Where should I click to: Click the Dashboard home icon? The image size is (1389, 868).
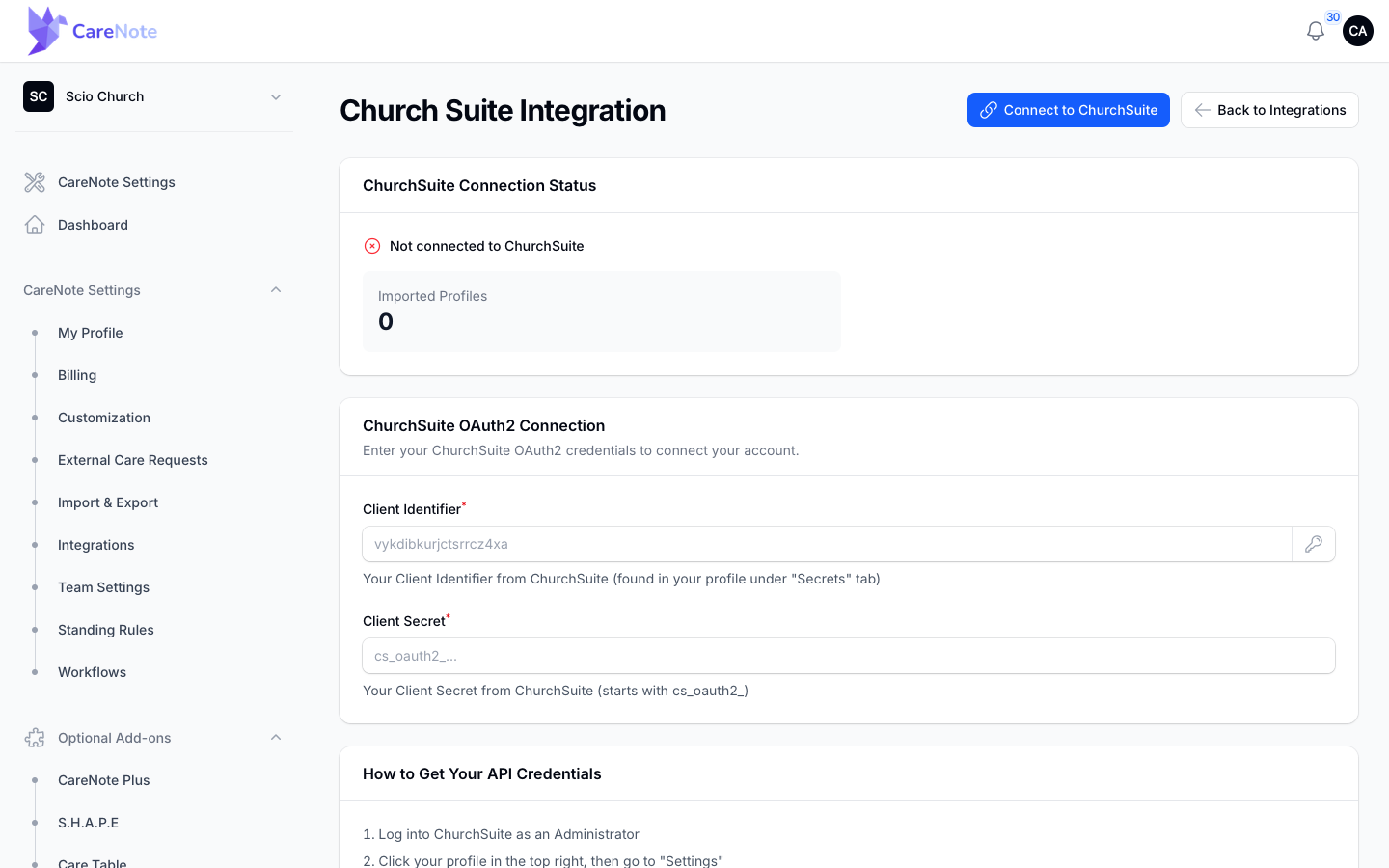pyautogui.click(x=35, y=225)
